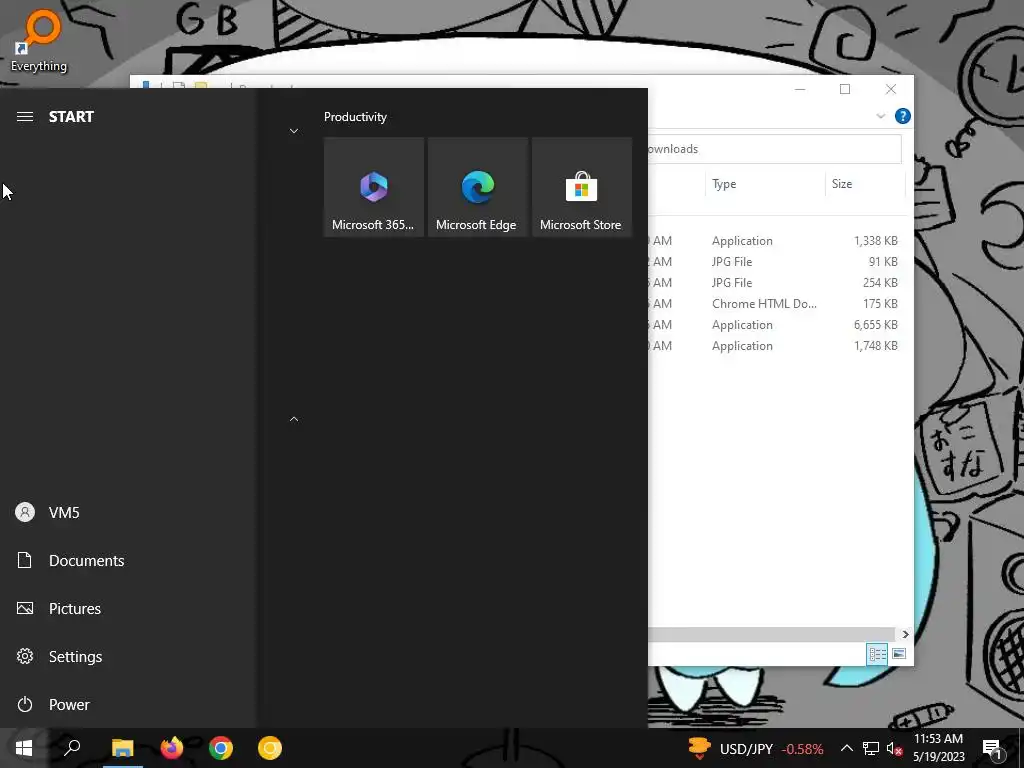Click the horizontal scrollbar right arrow

click(905, 634)
